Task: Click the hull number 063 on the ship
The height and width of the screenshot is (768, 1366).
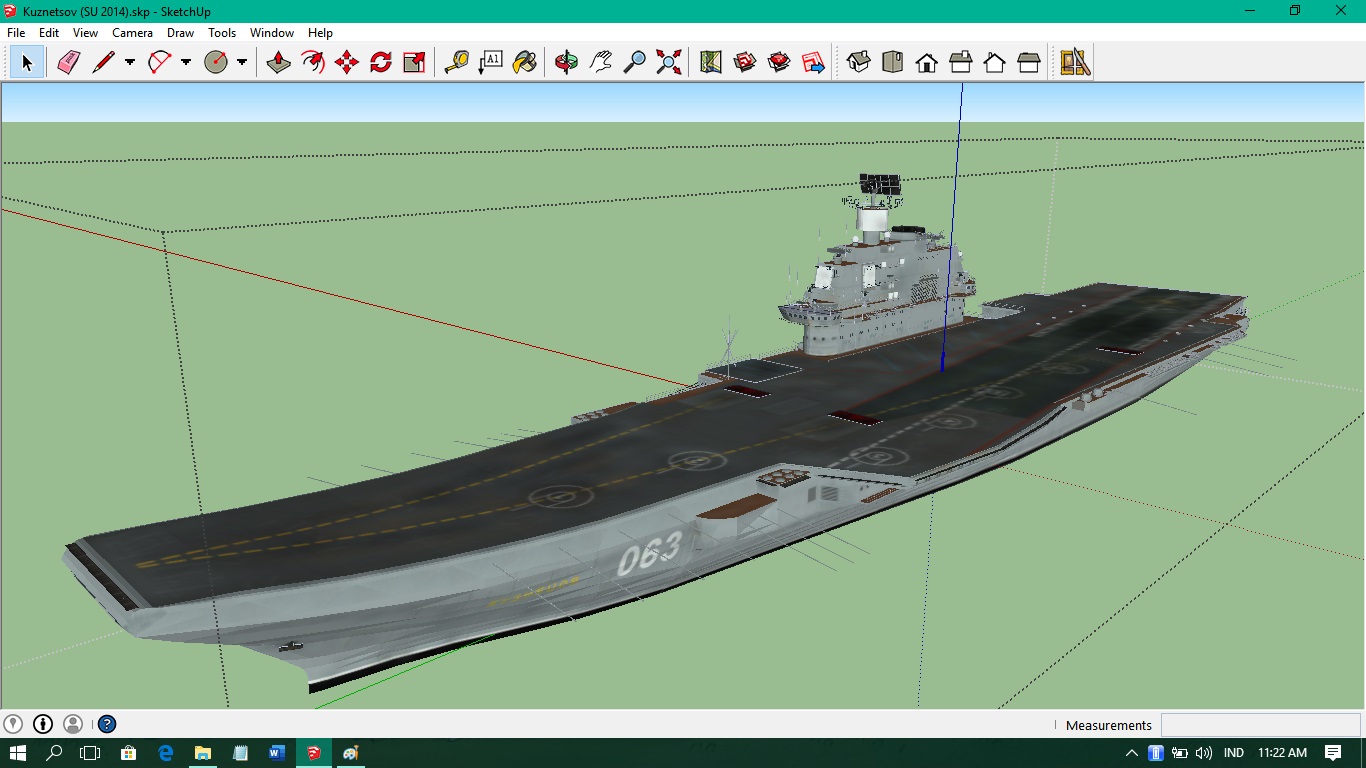Action: tap(649, 553)
